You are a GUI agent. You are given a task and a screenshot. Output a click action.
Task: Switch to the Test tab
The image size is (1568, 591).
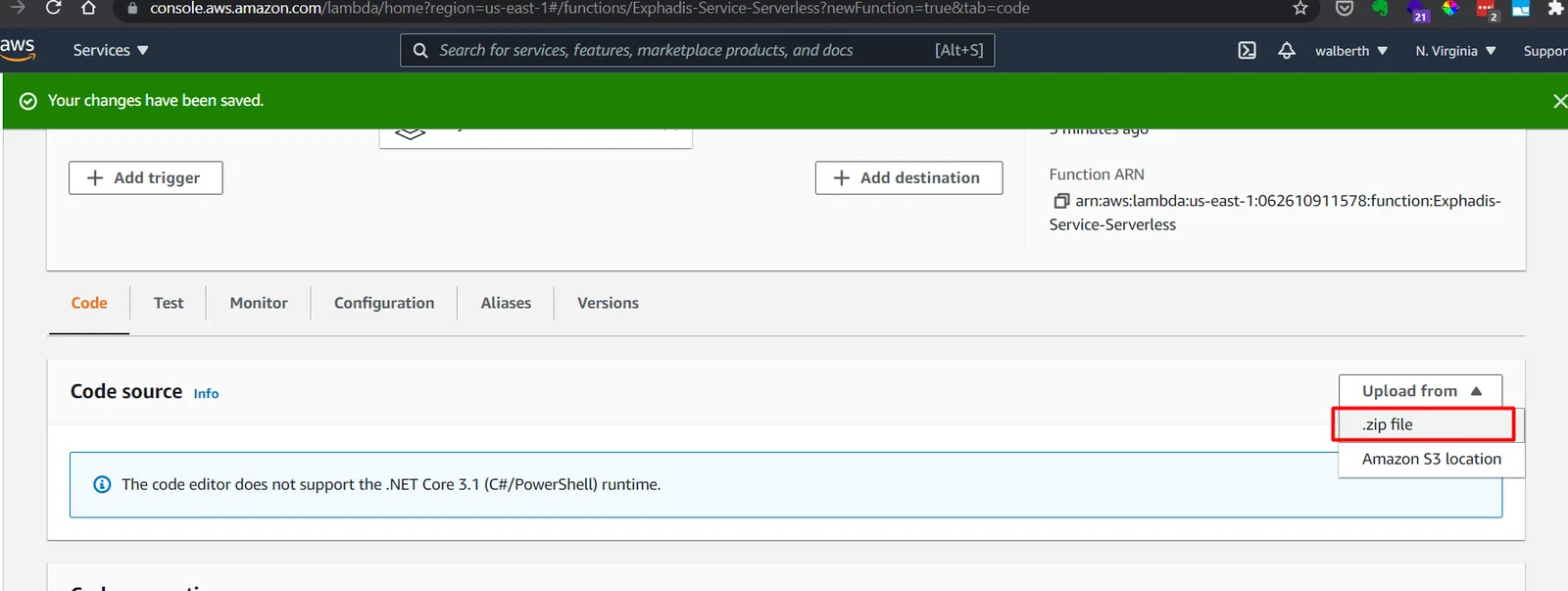point(169,303)
